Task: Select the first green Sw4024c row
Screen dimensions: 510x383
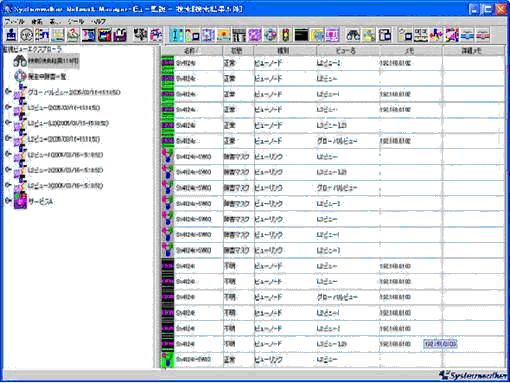Action: [x=333, y=63]
